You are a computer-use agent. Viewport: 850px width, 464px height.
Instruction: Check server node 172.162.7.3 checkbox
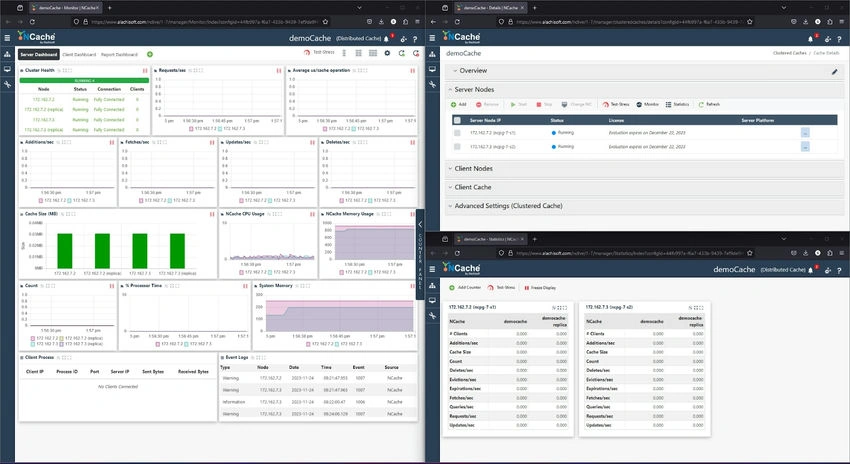click(458, 147)
